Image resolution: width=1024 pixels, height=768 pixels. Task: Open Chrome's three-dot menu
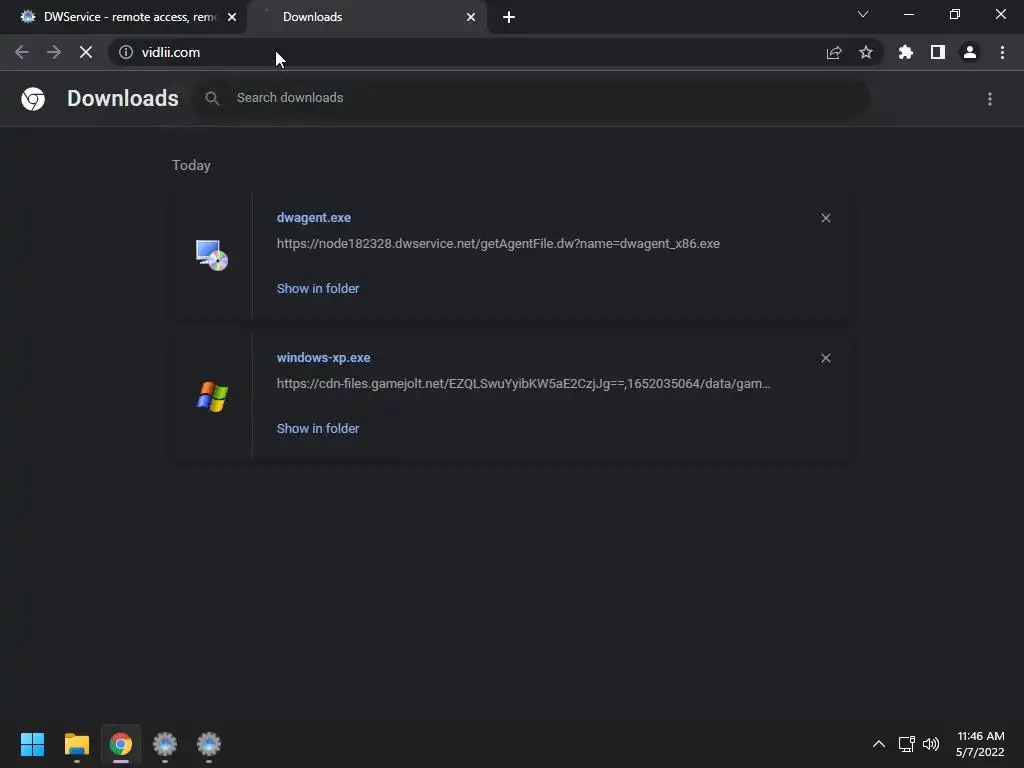point(1002,52)
